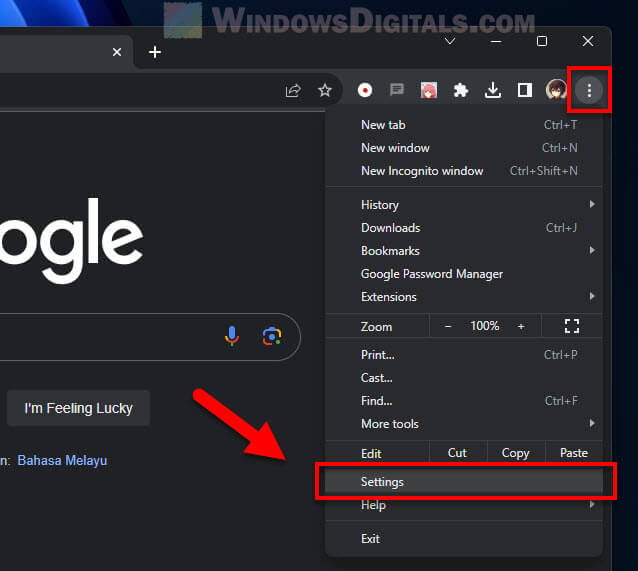The image size is (638, 571).
Task: Select New window menu item
Action: 464,148
